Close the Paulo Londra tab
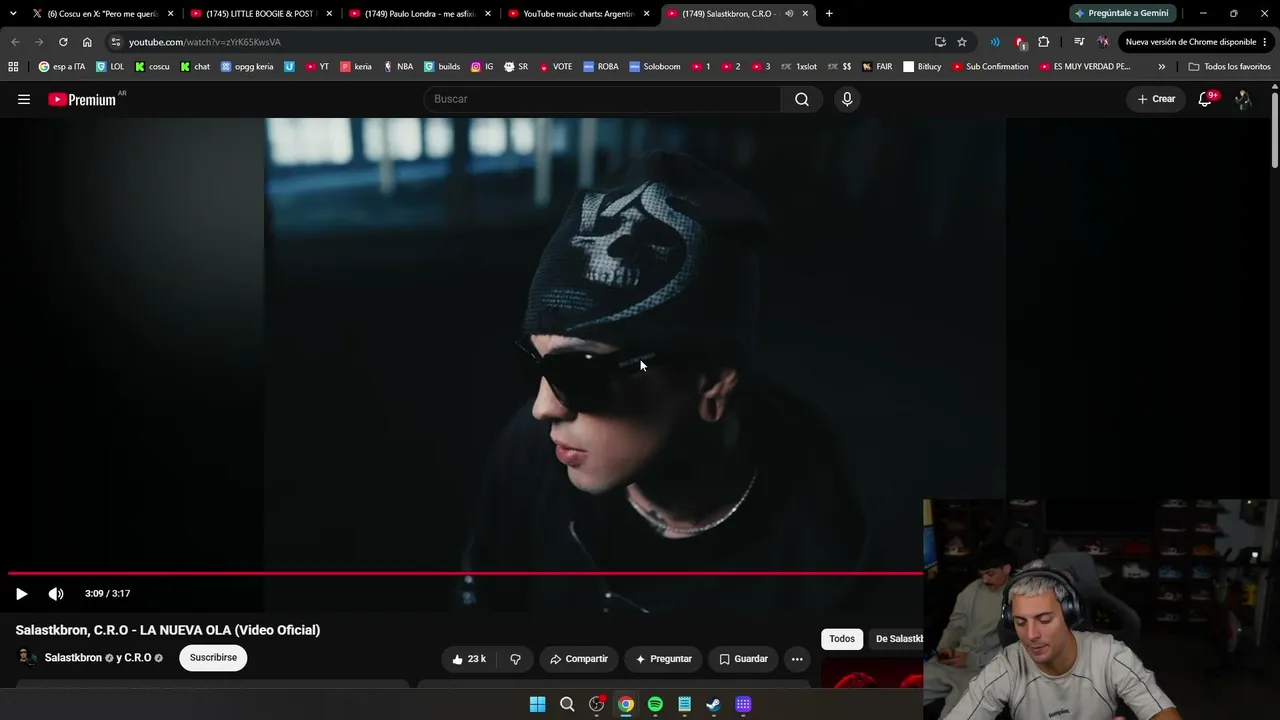Screen dimensions: 1280x720 (488, 14)
